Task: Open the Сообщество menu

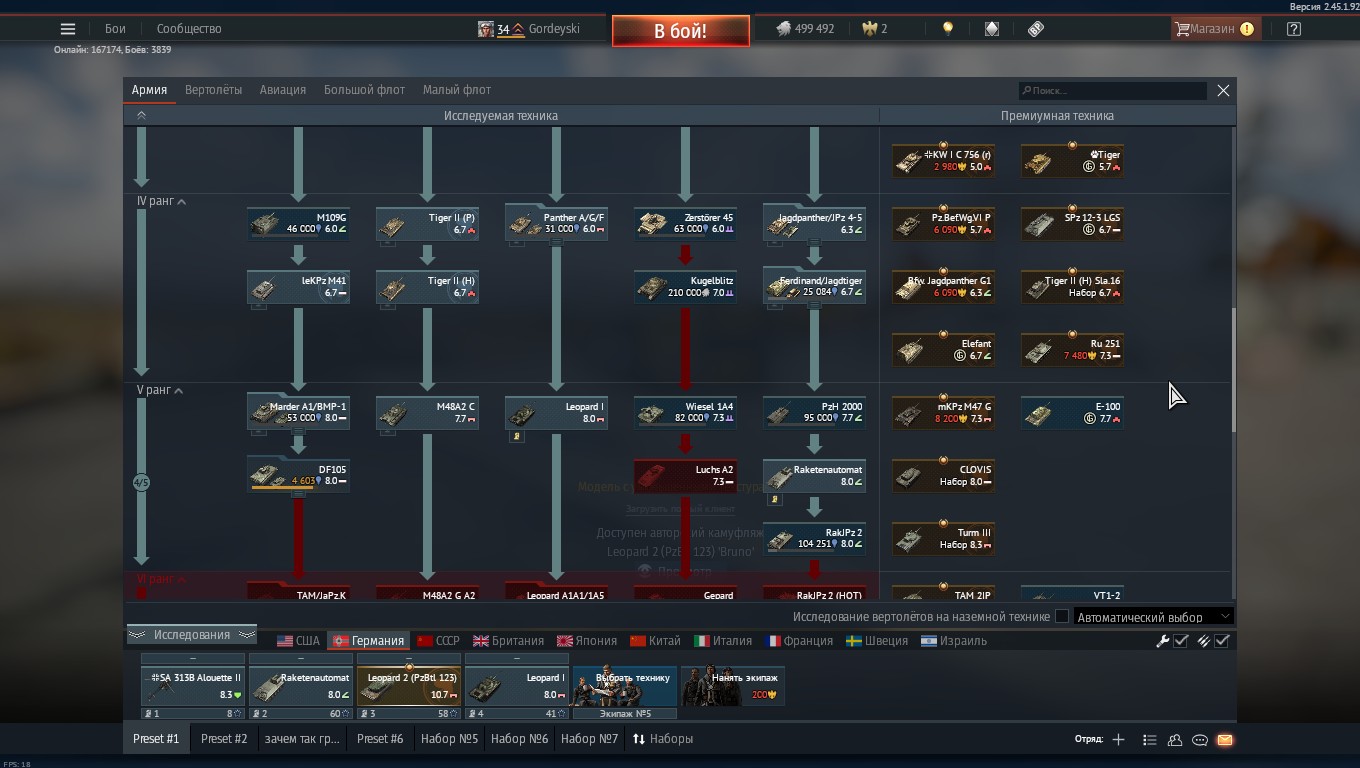Action: tap(189, 29)
